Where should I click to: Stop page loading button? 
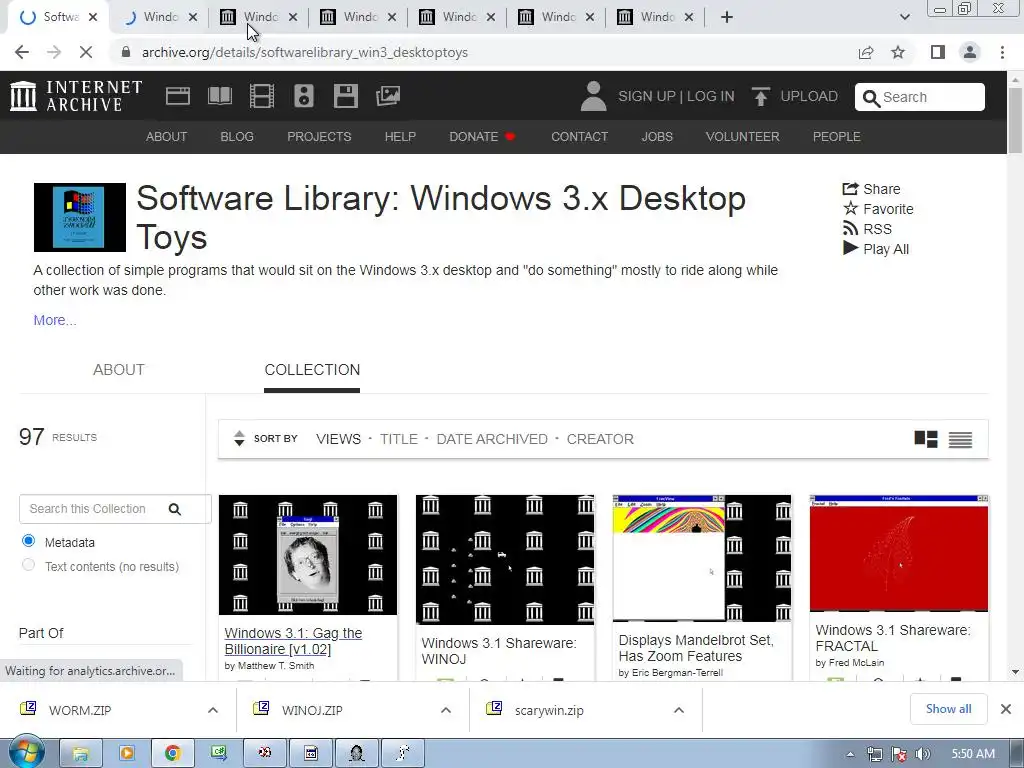pyautogui.click(x=86, y=52)
